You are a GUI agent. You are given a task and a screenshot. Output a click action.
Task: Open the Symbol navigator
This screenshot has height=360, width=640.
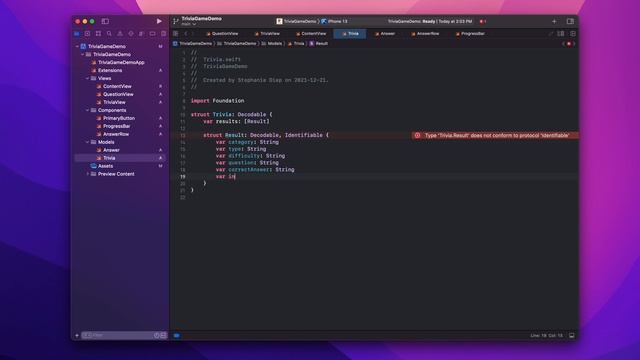(98, 34)
